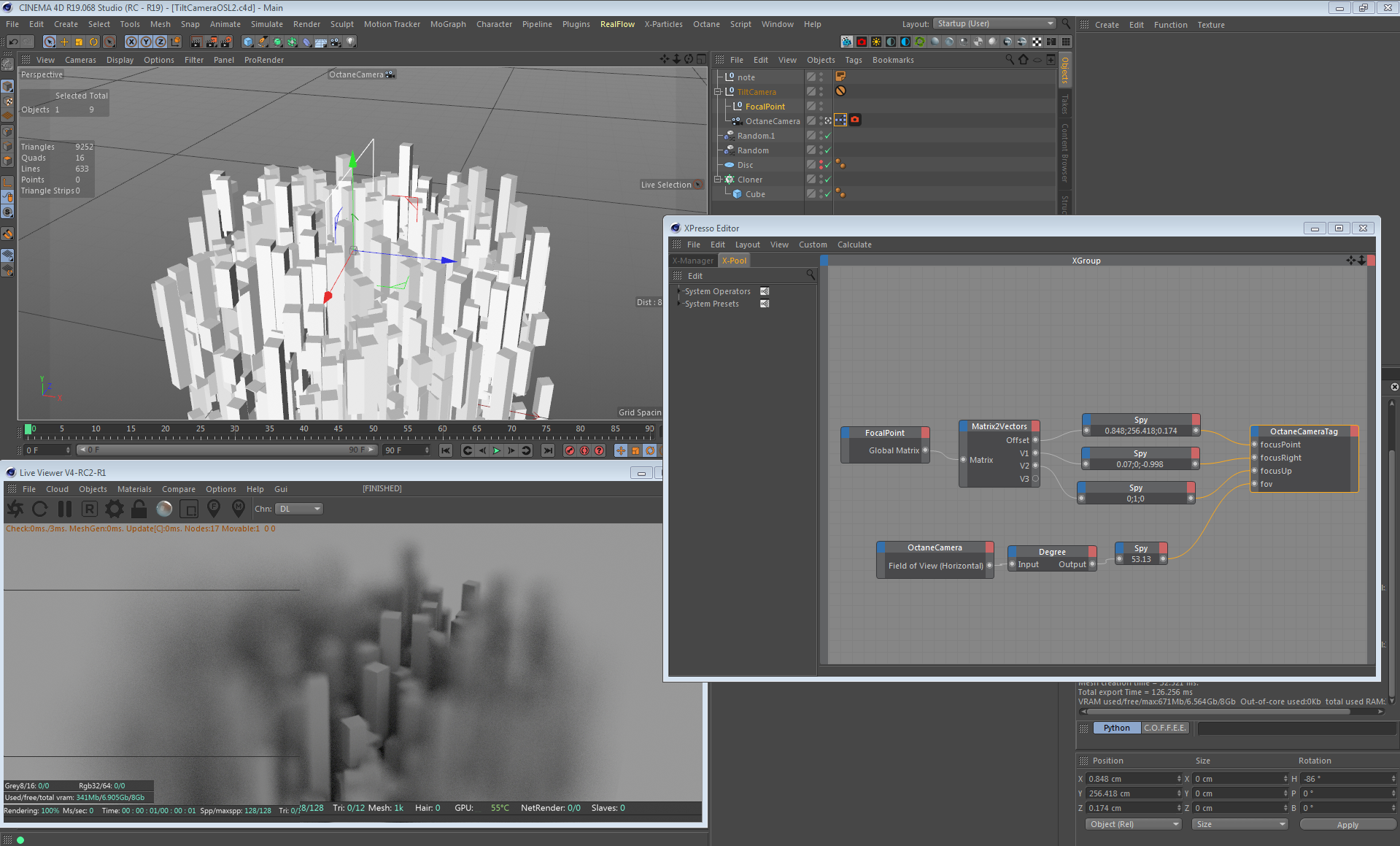Click the render region R icon in Live Viewer

[x=90, y=509]
